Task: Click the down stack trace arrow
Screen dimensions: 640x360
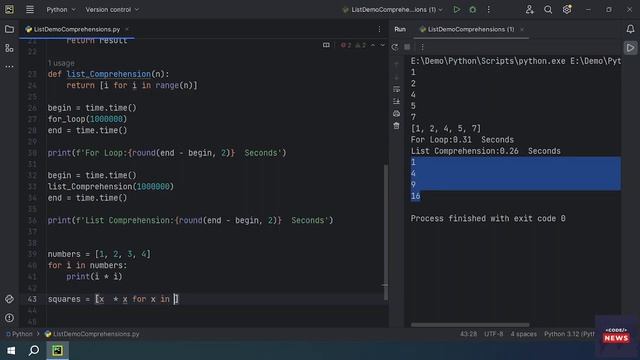Action: (x=396, y=76)
